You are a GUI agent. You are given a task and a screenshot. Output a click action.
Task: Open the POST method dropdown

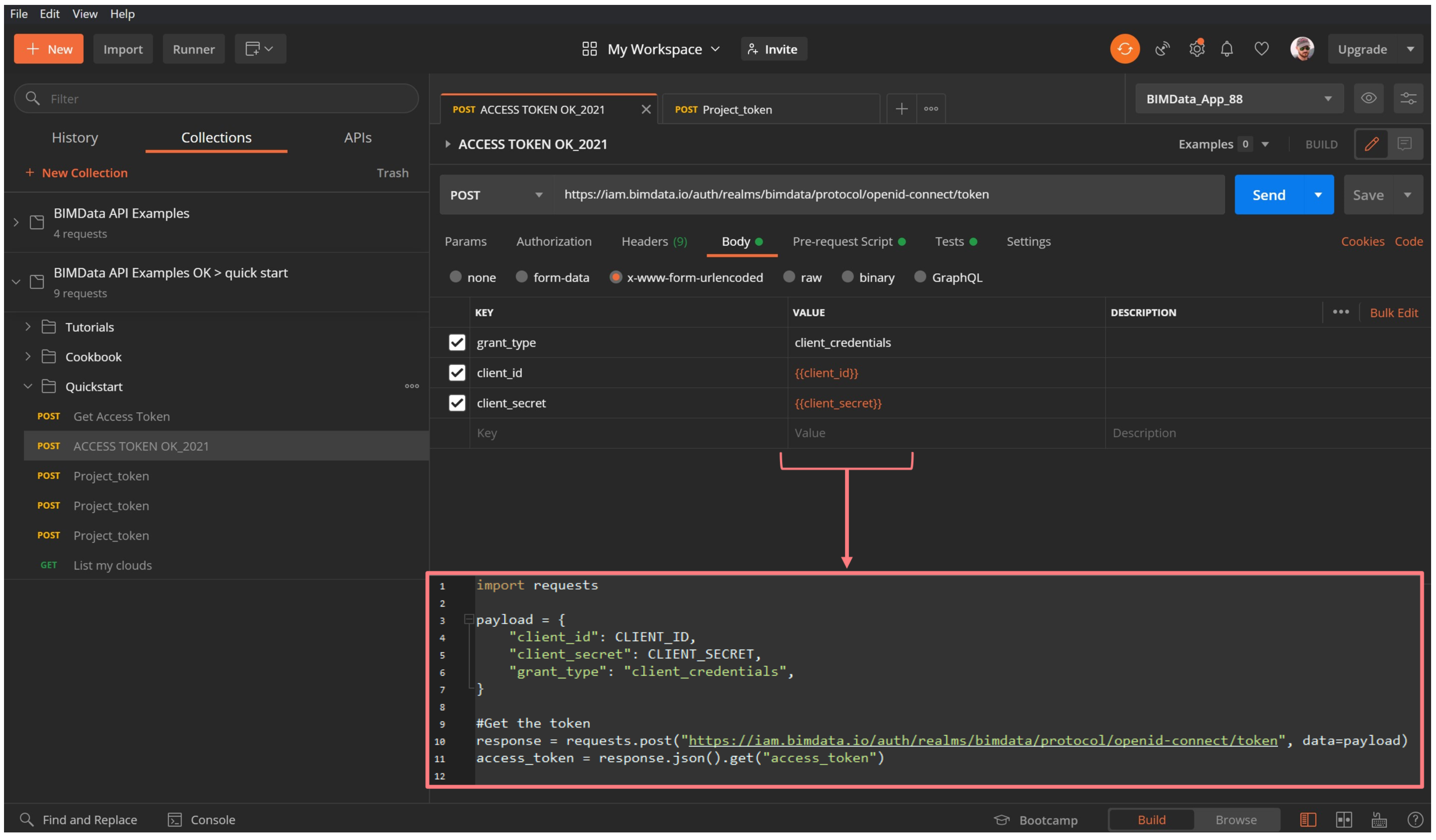click(496, 195)
